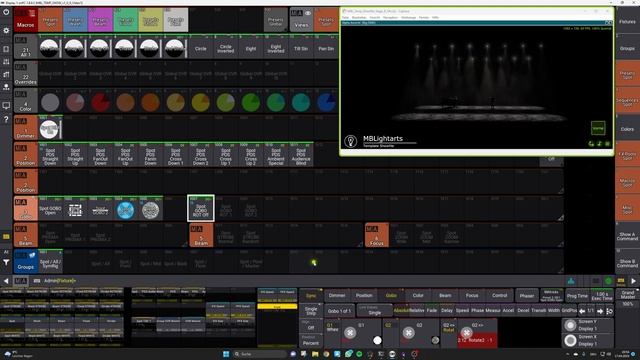
Task: Toggle the Relative layer button
Action: pyautogui.click(x=417, y=311)
